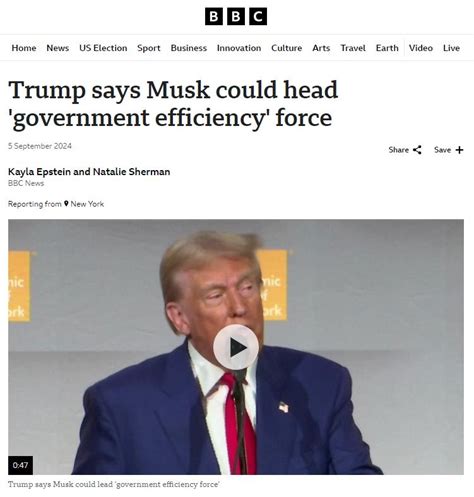
Task: Click the share icon
Action: [417, 150]
